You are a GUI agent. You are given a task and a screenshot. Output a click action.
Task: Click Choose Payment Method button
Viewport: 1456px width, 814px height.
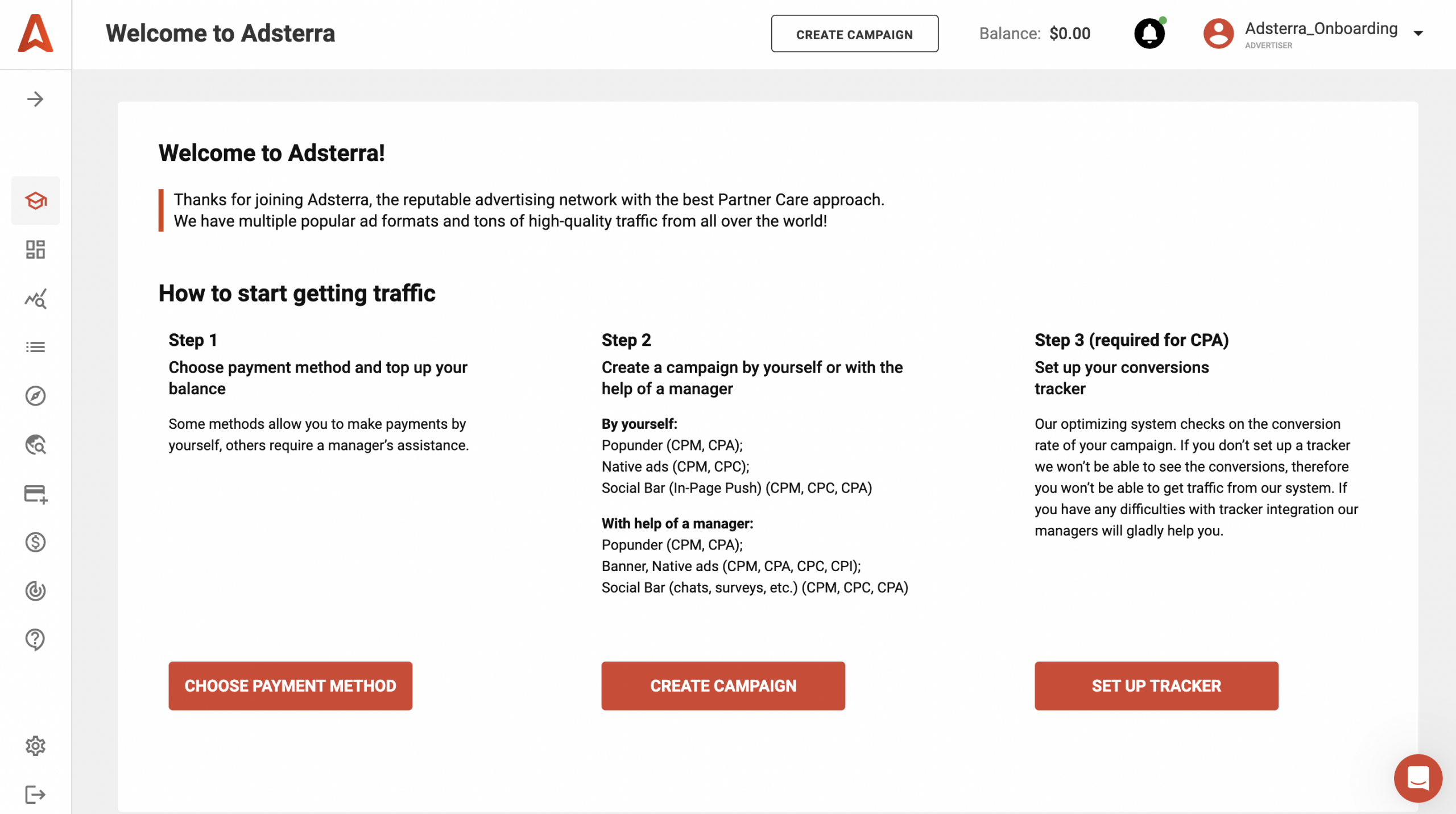click(x=290, y=686)
